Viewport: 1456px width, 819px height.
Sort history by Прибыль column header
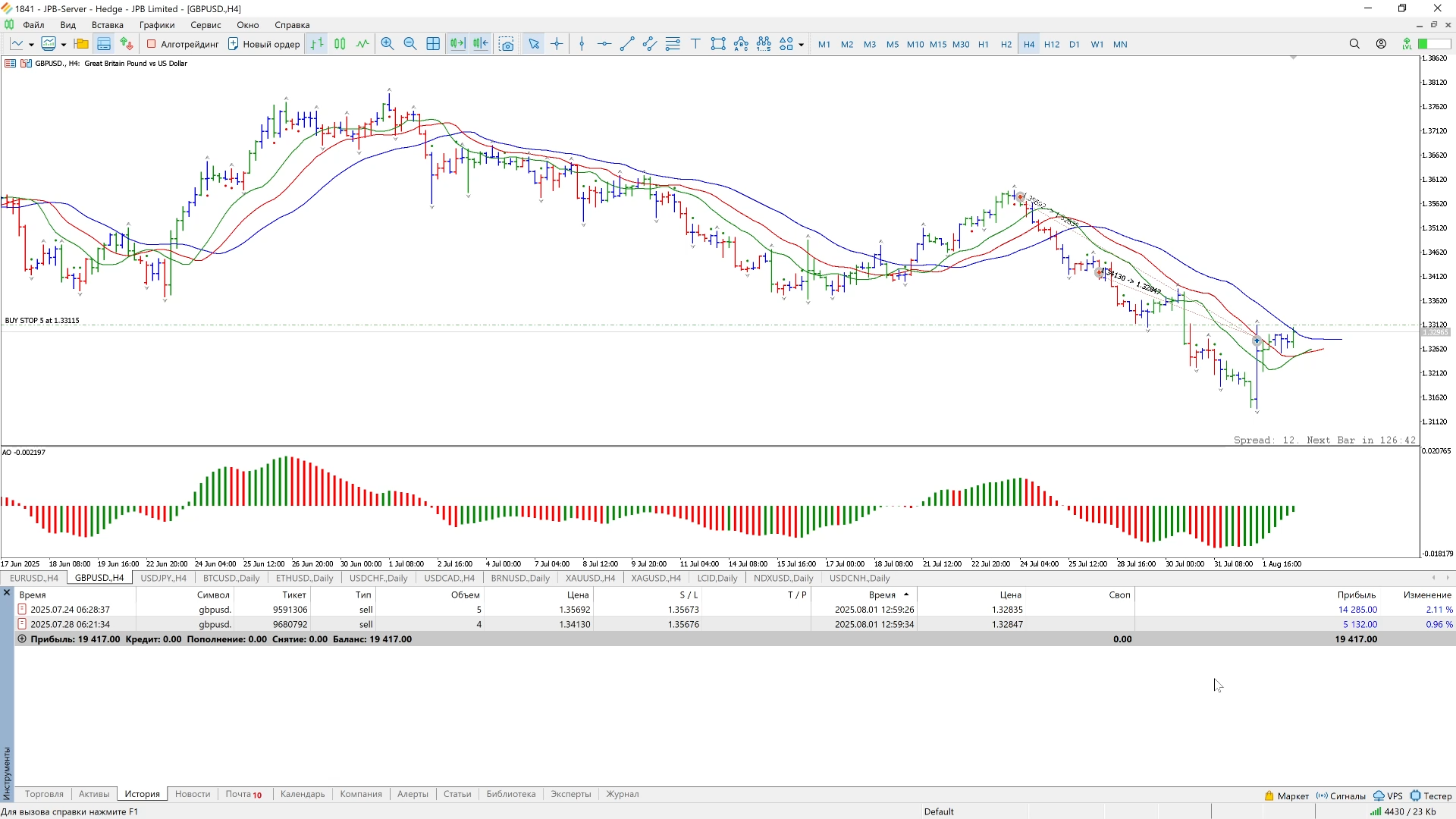1356,595
